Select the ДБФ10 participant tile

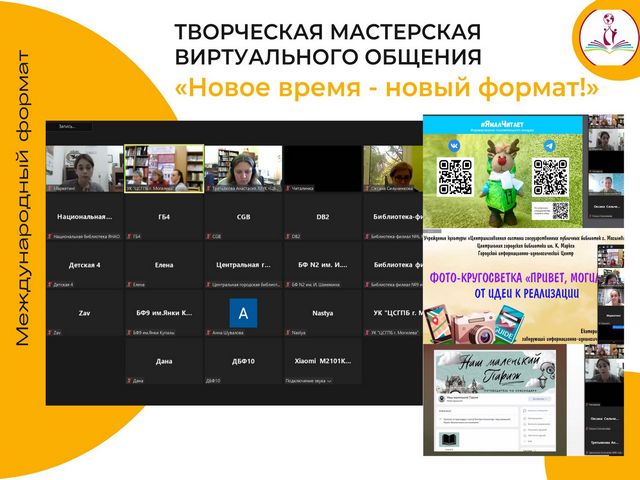(x=243, y=361)
